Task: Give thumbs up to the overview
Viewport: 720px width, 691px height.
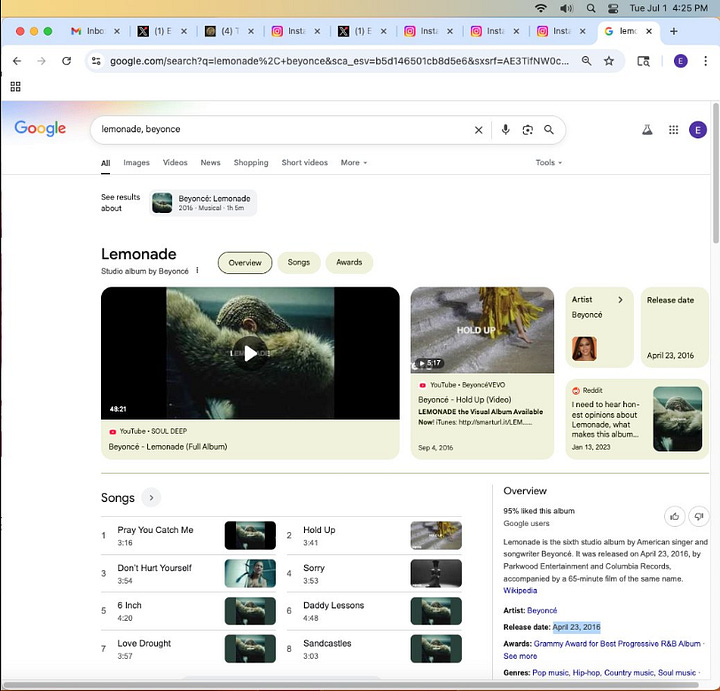Action: coord(674,516)
